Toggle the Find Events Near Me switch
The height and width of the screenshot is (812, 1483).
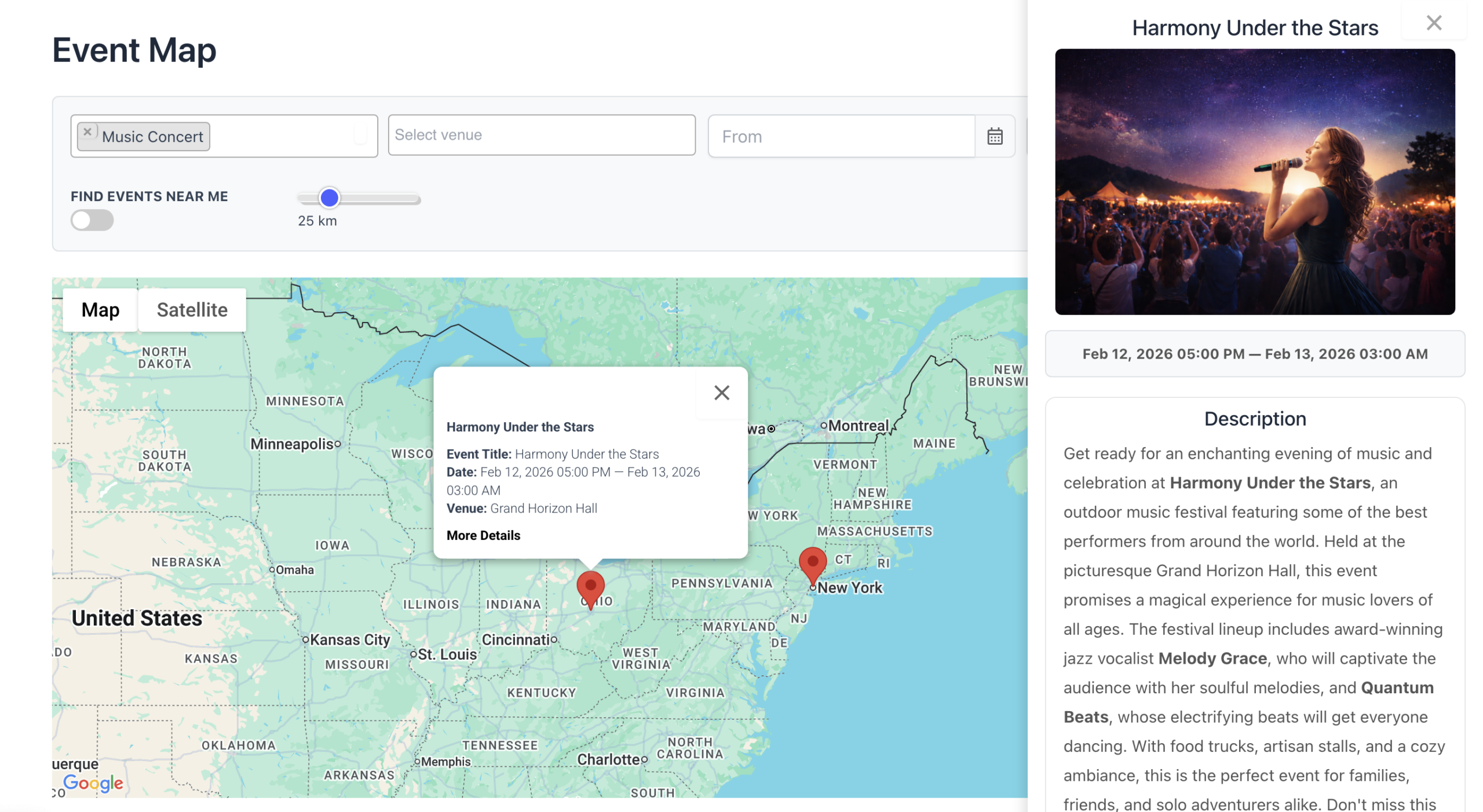[x=92, y=220]
